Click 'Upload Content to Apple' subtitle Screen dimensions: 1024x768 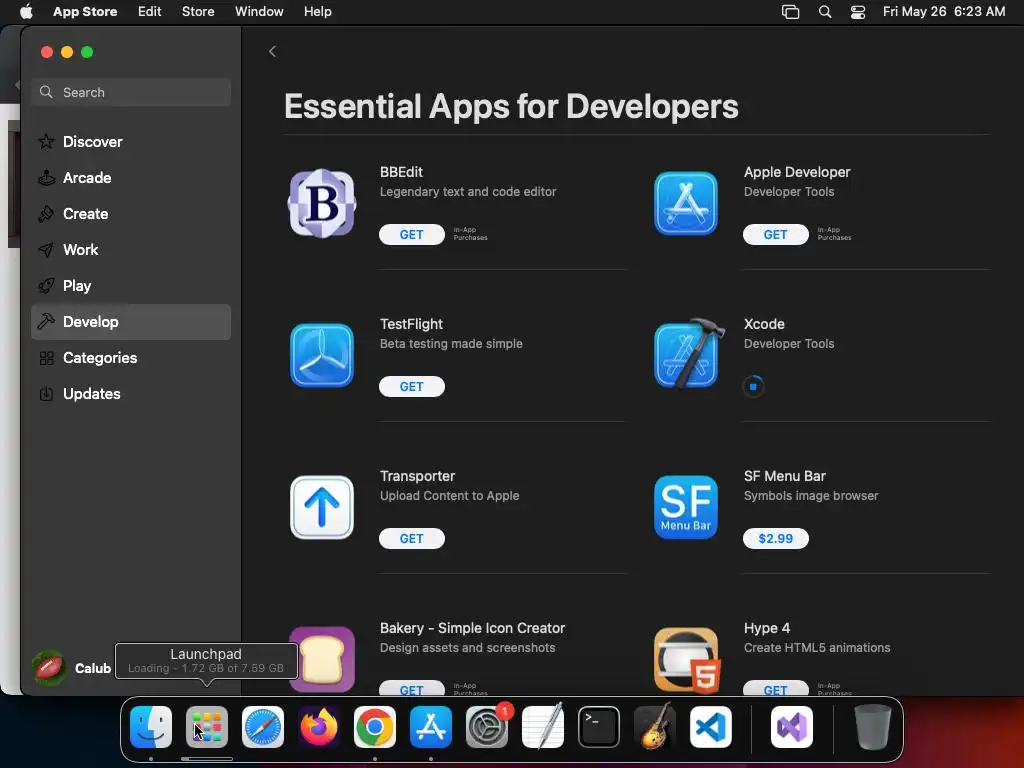(x=449, y=496)
